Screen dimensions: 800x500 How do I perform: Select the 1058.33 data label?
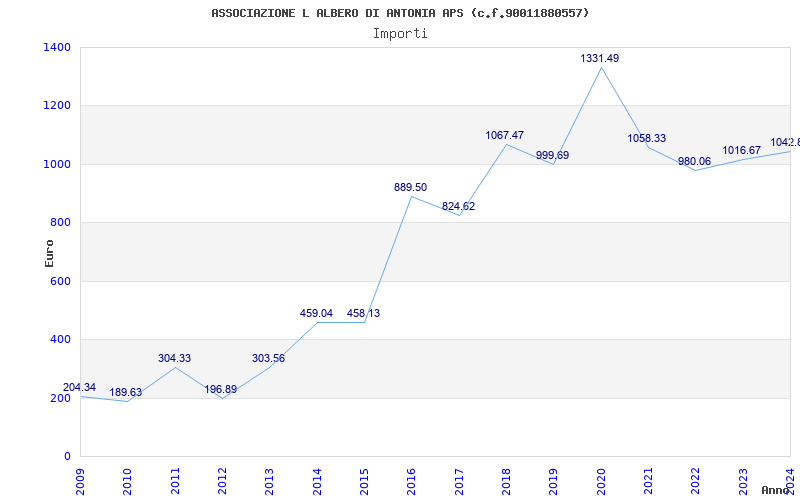(646, 138)
